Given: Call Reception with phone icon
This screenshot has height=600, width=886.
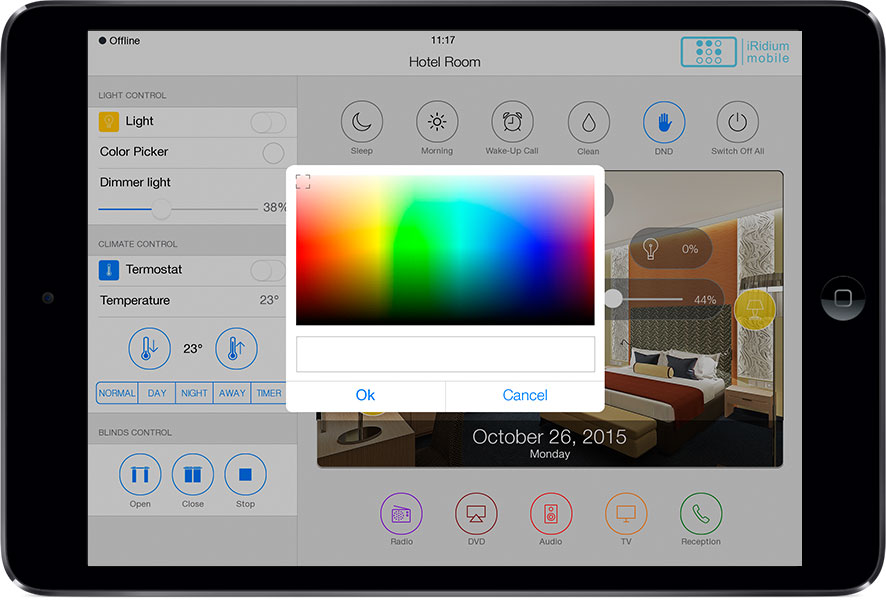Looking at the screenshot, I should 701,514.
